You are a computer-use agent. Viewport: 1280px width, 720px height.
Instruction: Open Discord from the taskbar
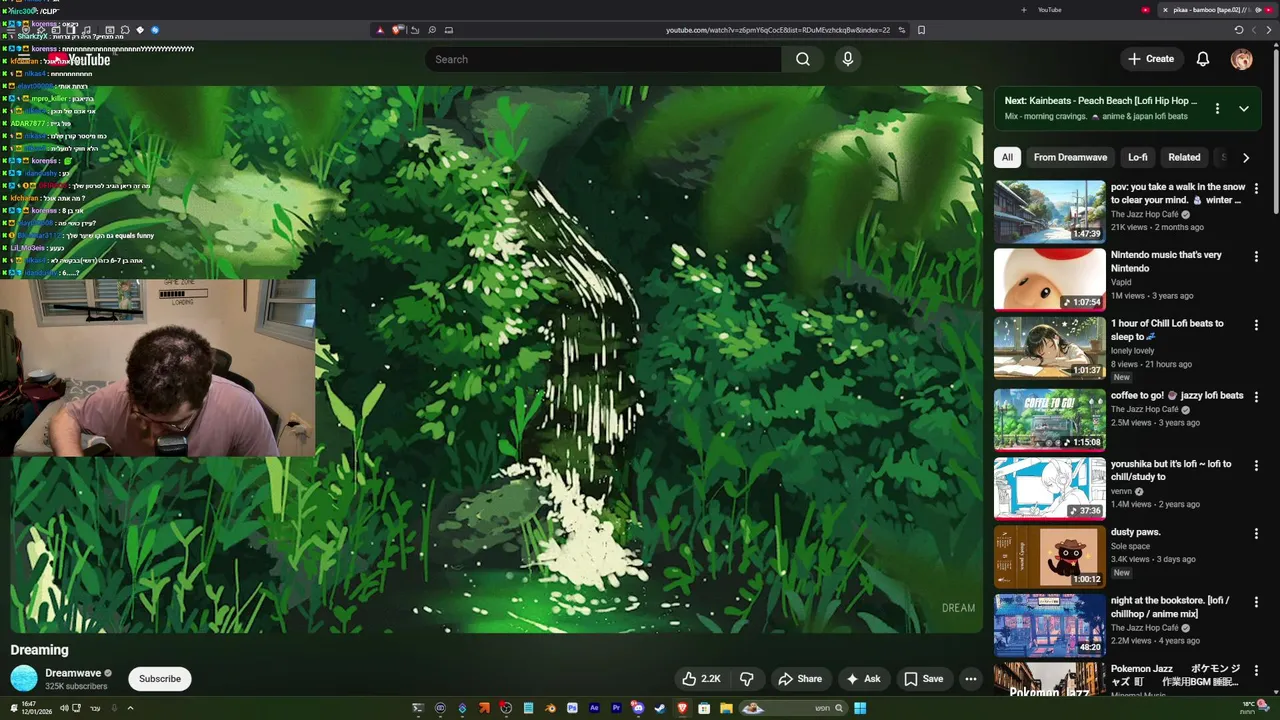point(637,708)
